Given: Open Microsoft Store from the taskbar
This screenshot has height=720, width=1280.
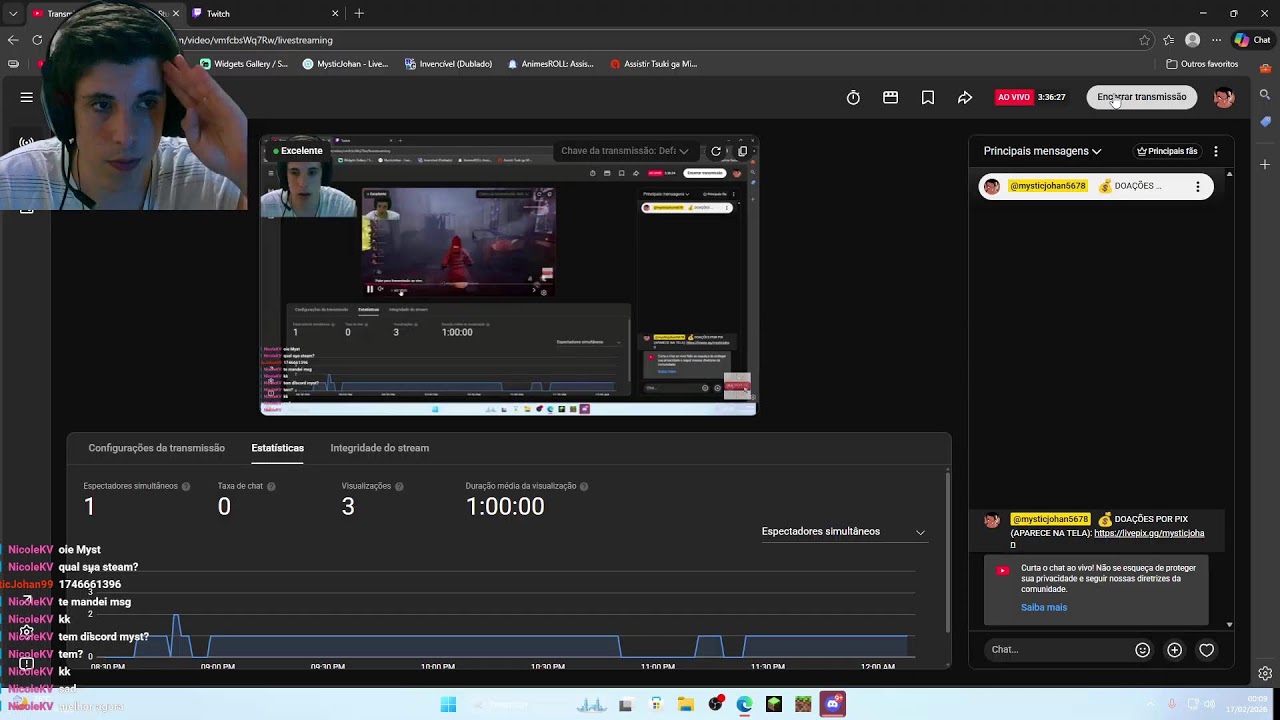Looking at the screenshot, I should pos(656,704).
